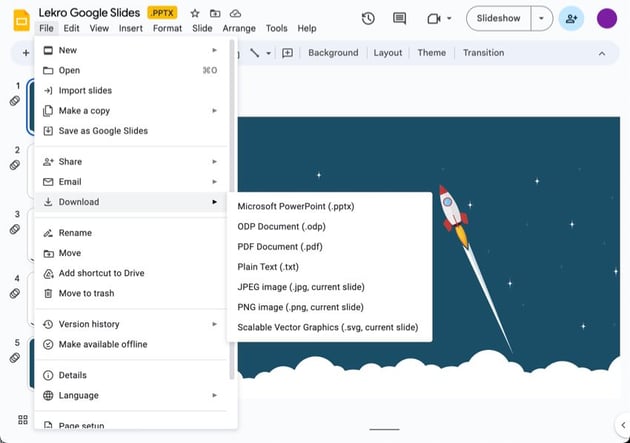Open grid view icon at bottom left
Image resolution: width=630 pixels, height=443 pixels.
pyautogui.click(x=21, y=420)
